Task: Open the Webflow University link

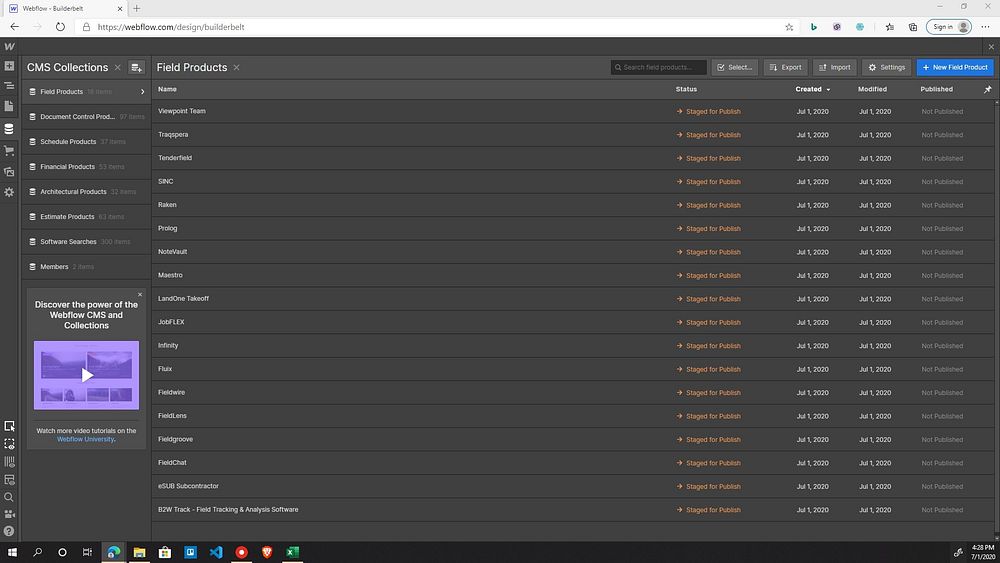Action: click(x=85, y=439)
